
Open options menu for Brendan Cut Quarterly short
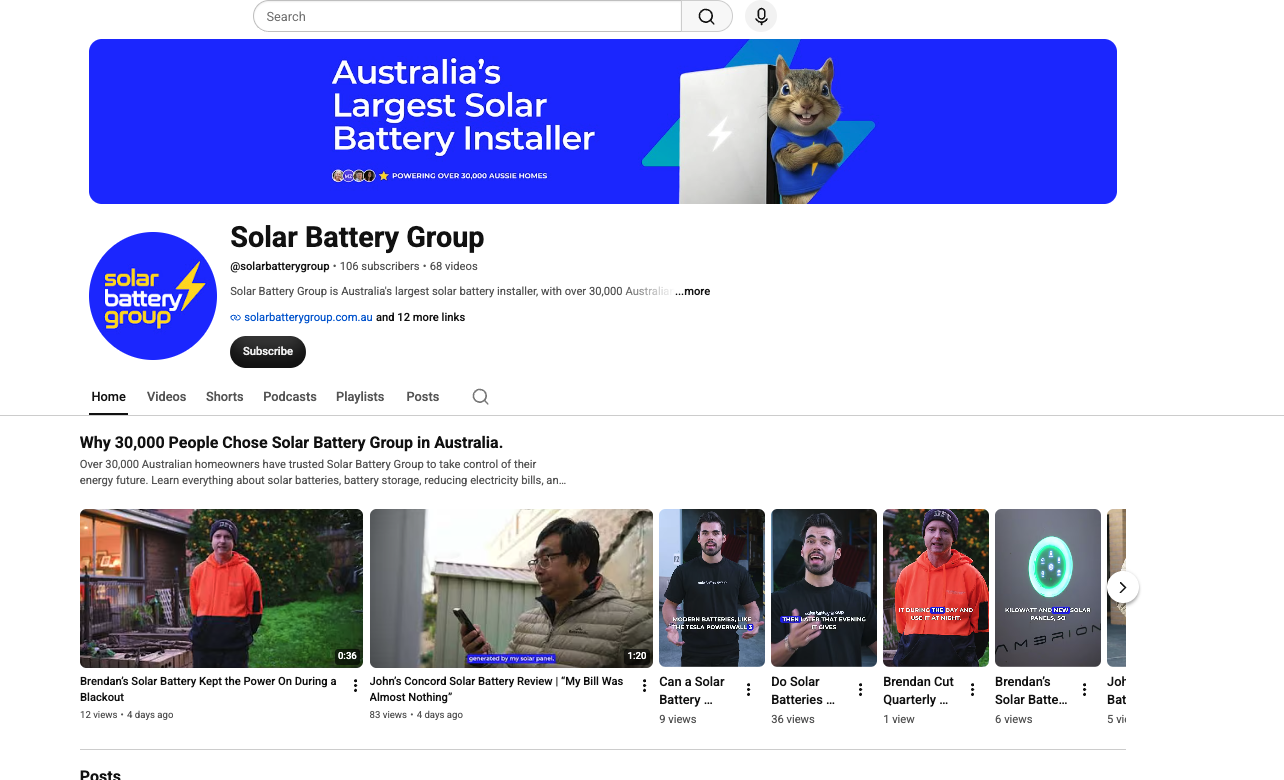[x=972, y=690]
